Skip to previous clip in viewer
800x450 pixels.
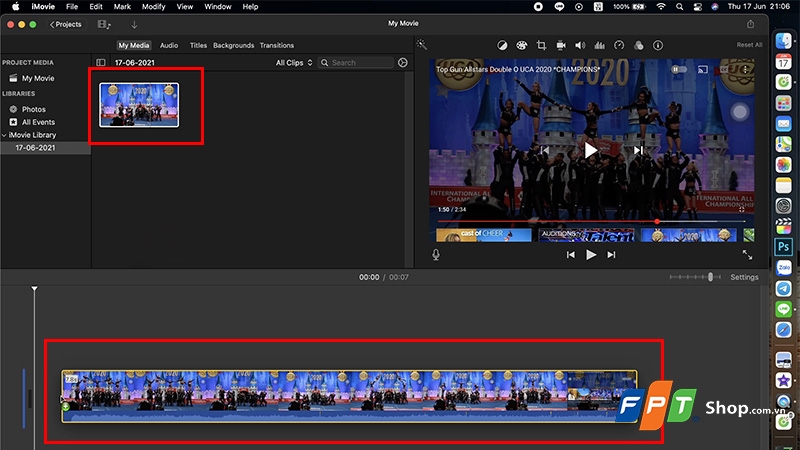pos(570,255)
